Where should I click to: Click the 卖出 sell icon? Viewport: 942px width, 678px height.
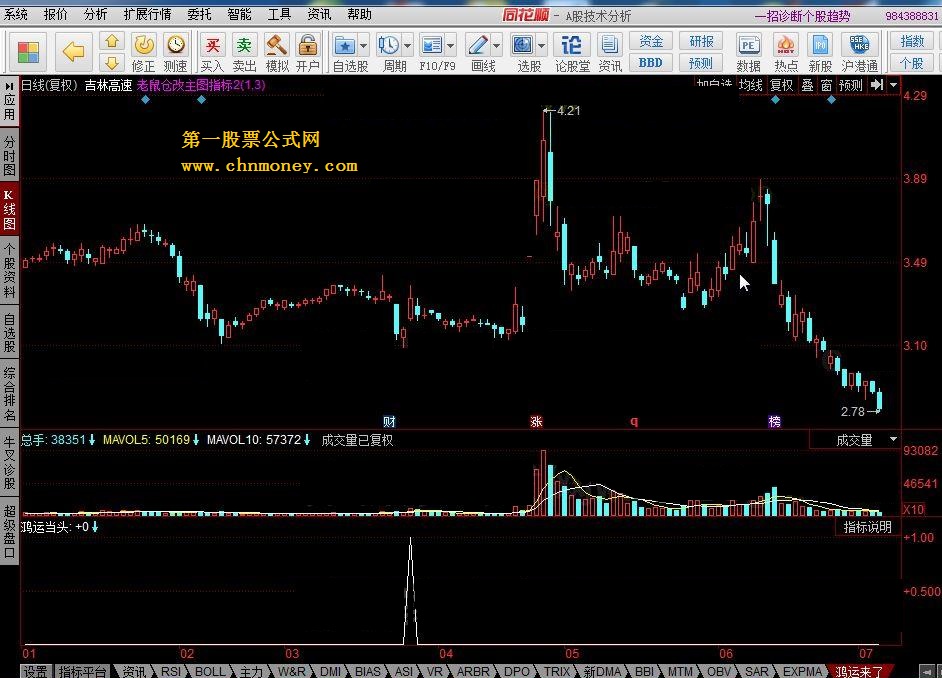pos(244,44)
